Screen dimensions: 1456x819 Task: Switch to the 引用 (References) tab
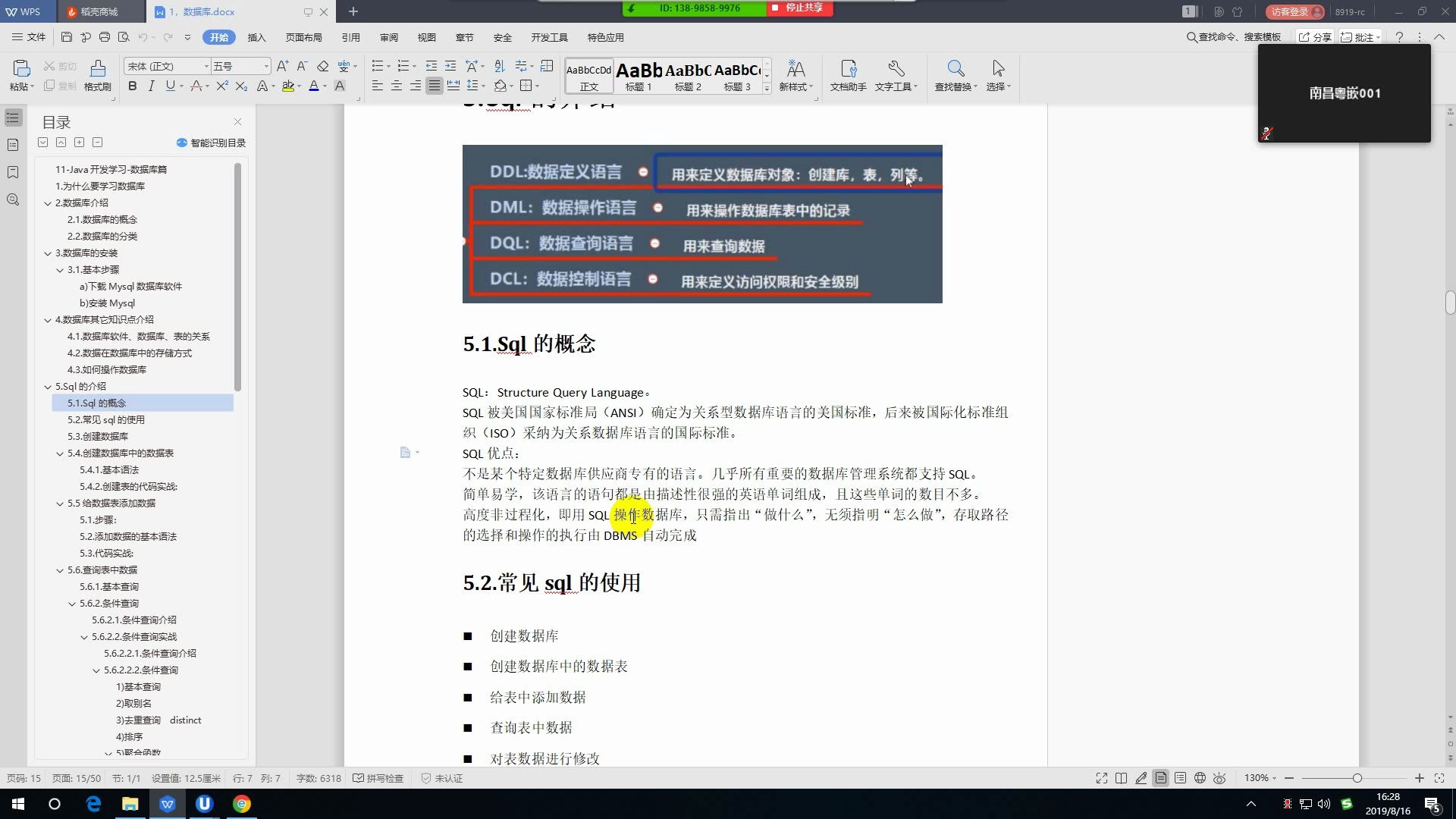(x=350, y=37)
